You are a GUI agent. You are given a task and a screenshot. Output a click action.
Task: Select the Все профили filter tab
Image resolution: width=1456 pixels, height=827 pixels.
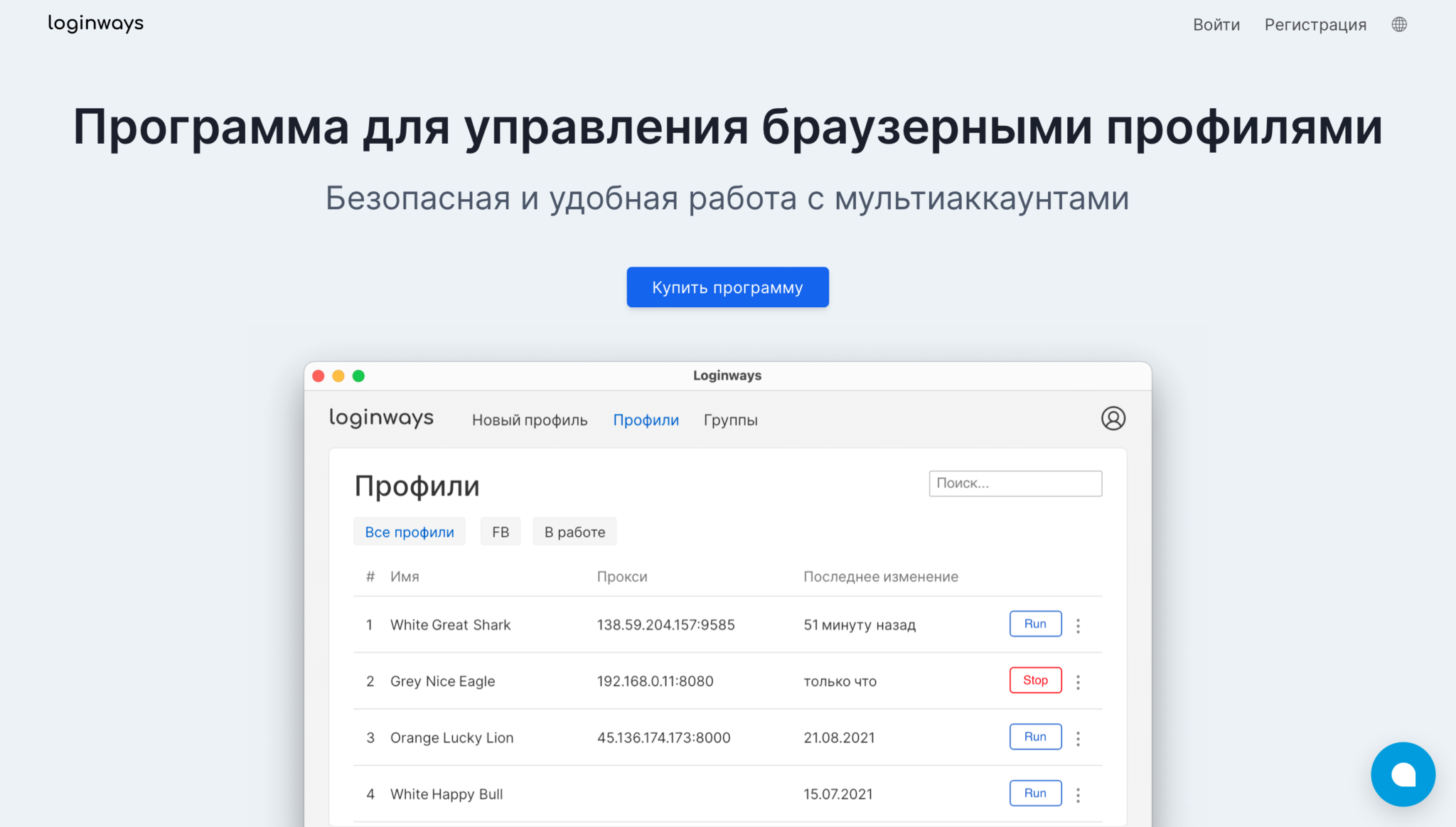(409, 532)
